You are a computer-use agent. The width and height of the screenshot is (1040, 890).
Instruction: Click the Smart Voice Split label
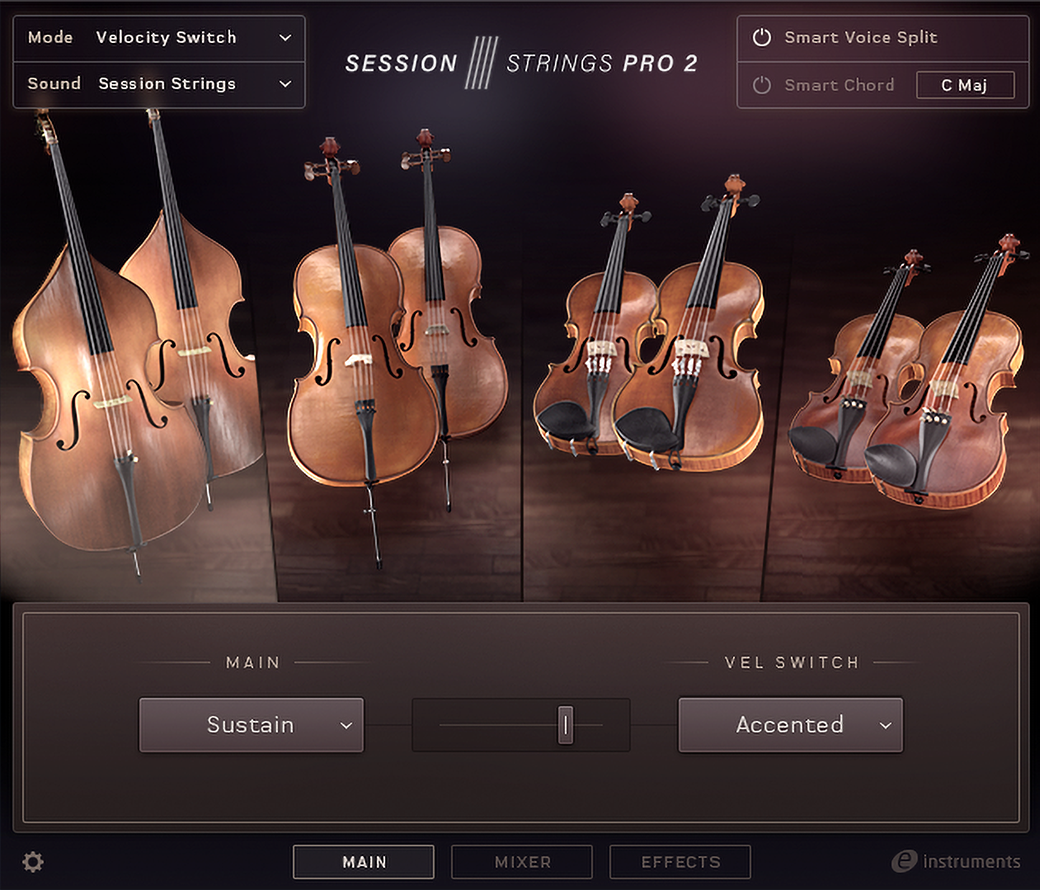(x=861, y=37)
